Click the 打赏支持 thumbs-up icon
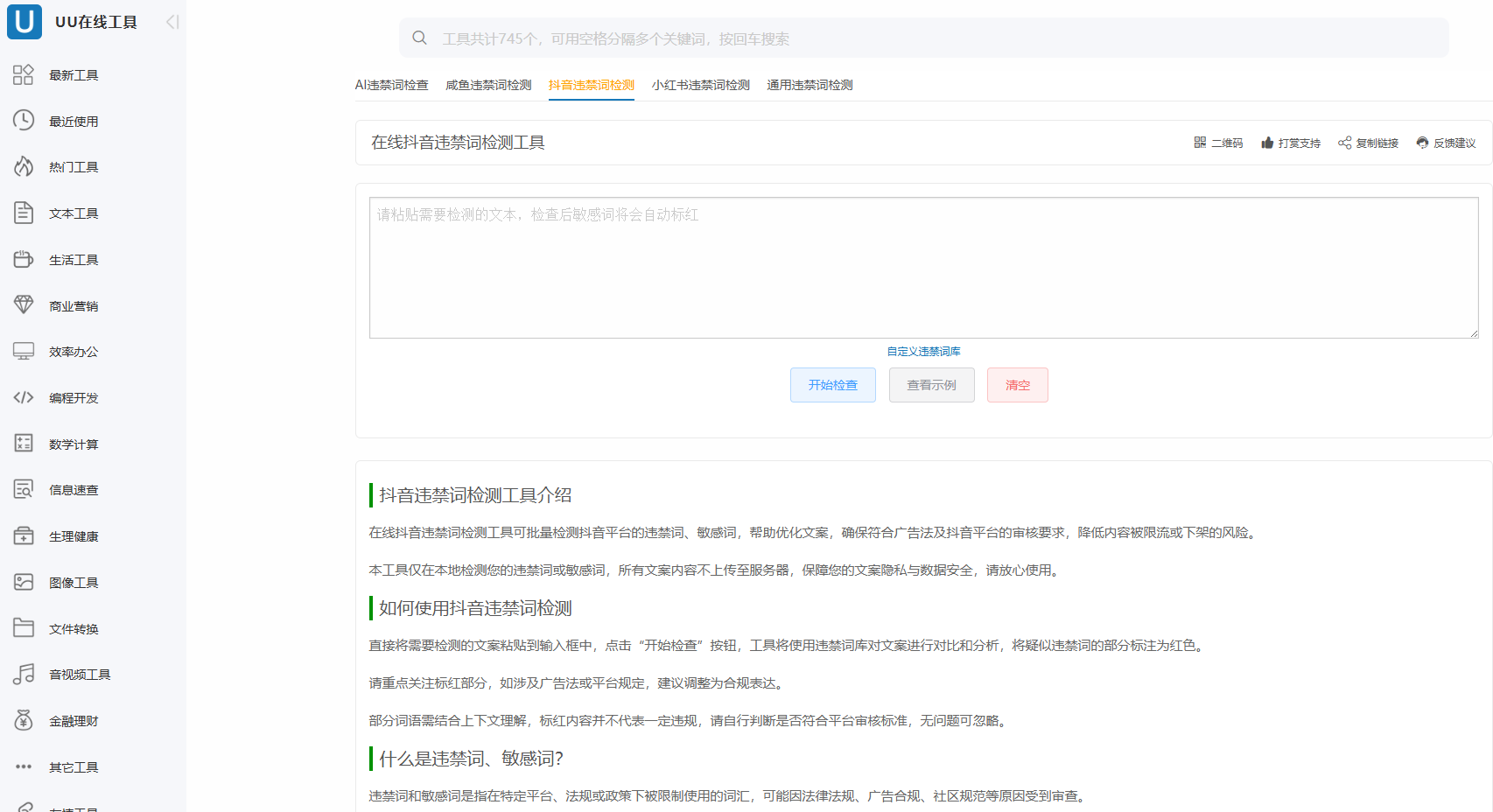This screenshot has height=812, width=1493. coord(1267,143)
